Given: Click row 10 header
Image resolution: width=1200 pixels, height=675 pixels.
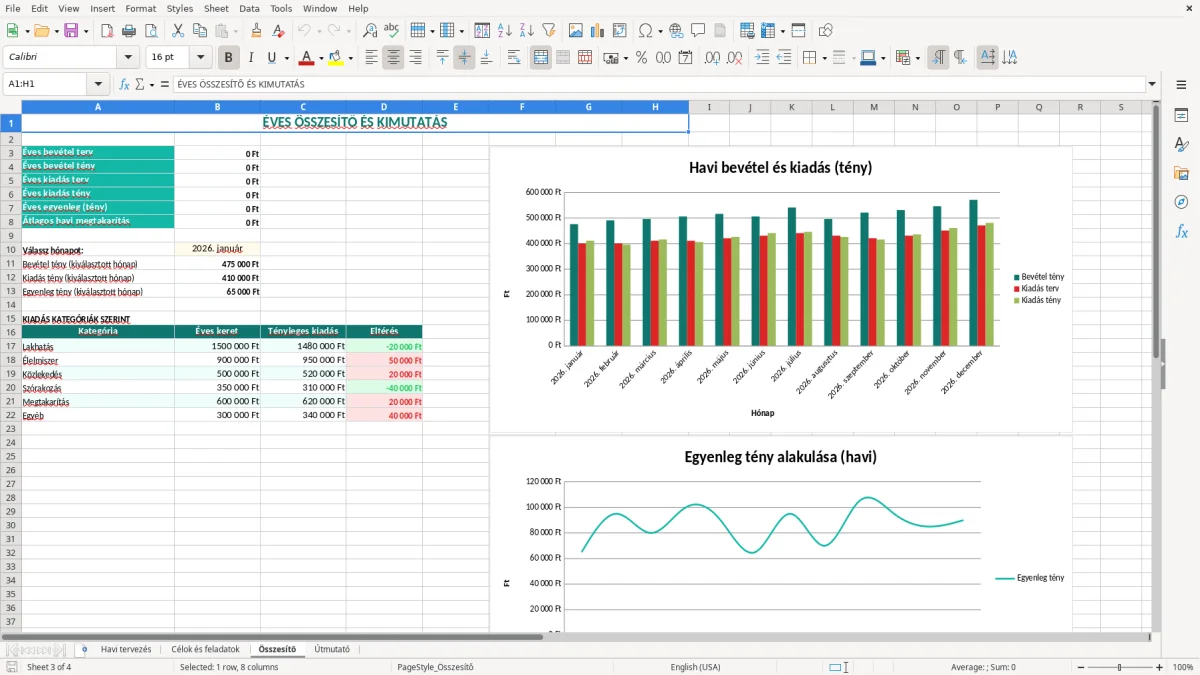Looking at the screenshot, I should point(11,250).
